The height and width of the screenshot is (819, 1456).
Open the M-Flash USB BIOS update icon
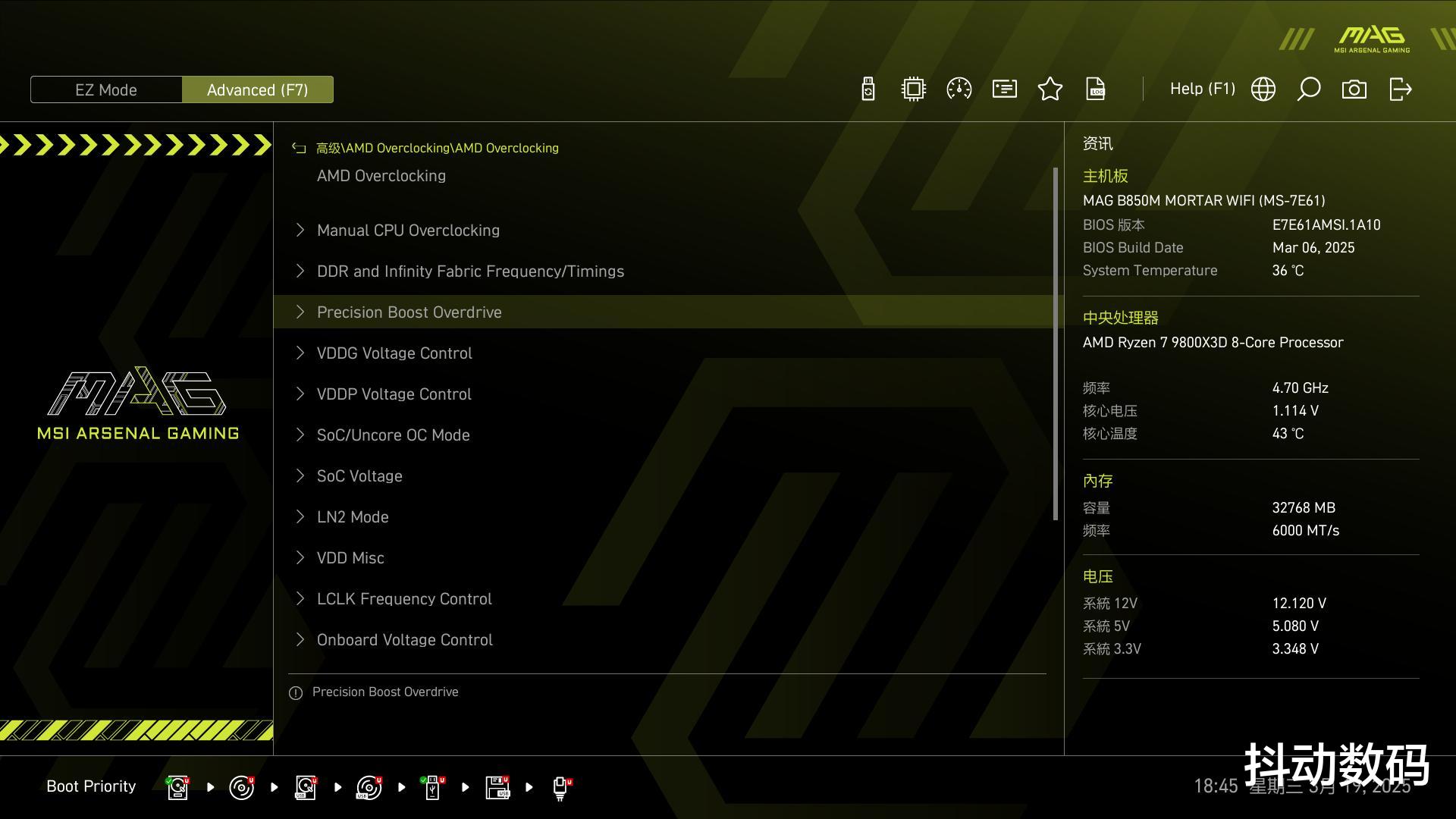[868, 89]
